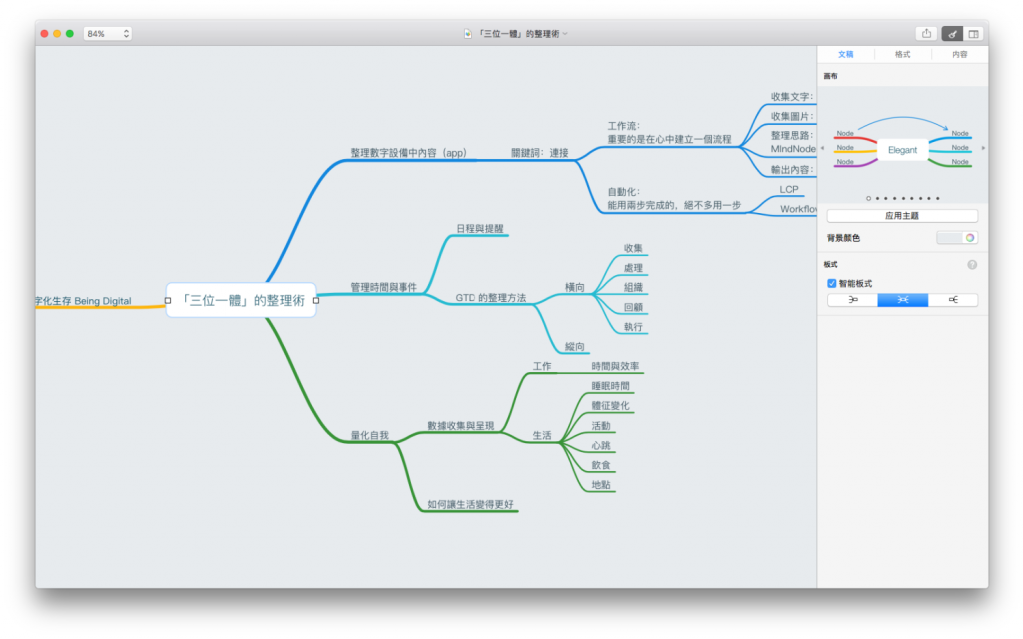1023x639 pixels.
Task: Select the node 工作
Action: (x=542, y=366)
